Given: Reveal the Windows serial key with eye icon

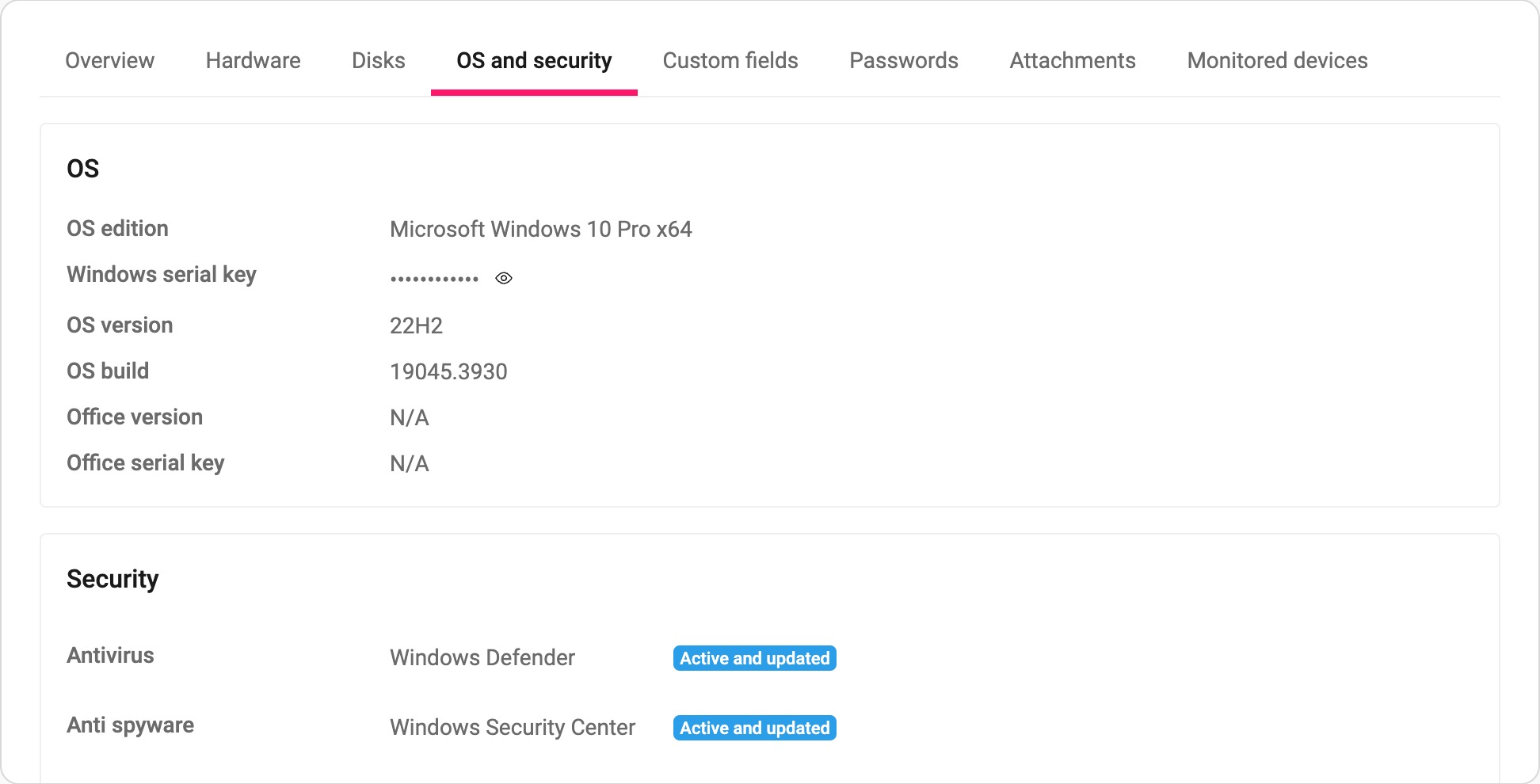Looking at the screenshot, I should pos(504,278).
